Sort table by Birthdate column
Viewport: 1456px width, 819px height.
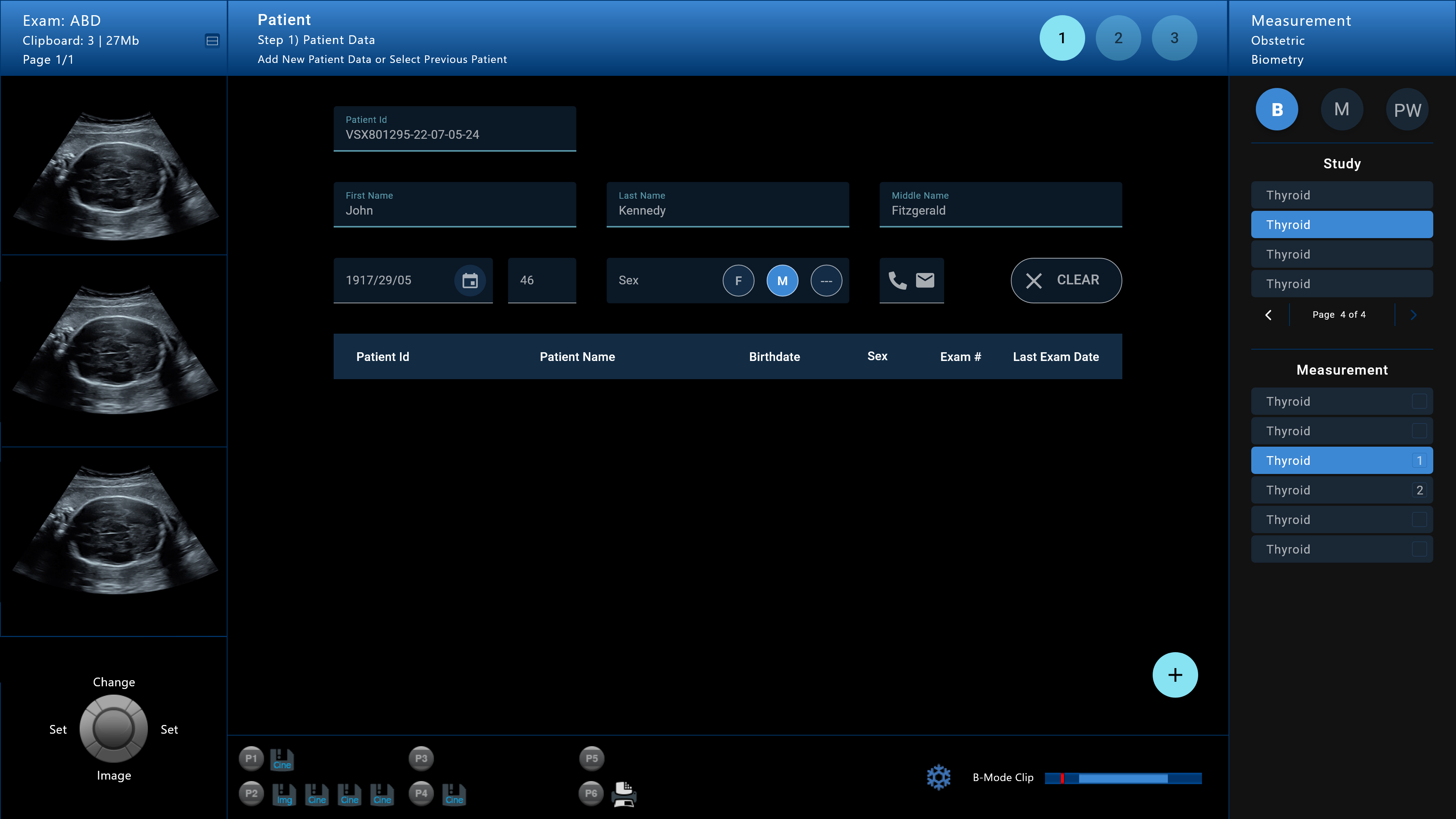(774, 357)
